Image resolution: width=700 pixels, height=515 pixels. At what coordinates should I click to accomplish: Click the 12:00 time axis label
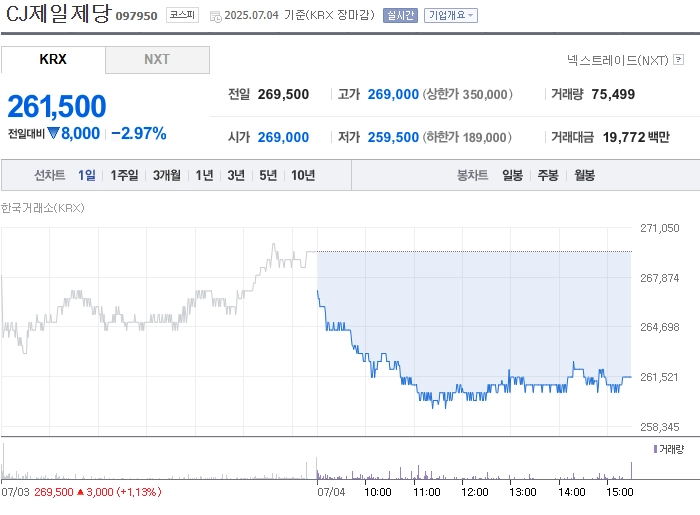pyautogui.click(x=475, y=492)
